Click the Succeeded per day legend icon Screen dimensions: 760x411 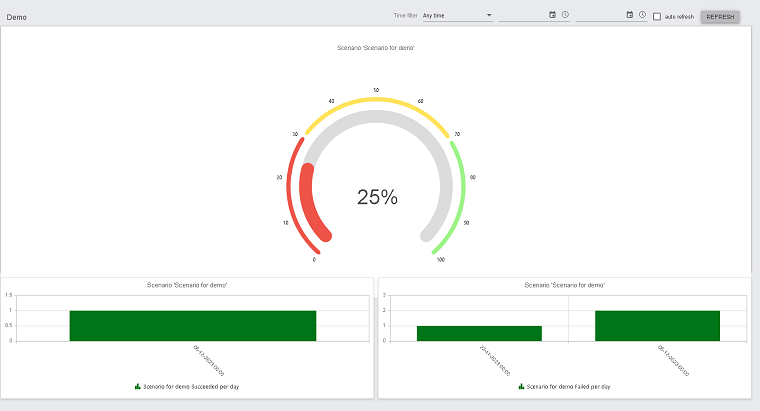coord(138,386)
